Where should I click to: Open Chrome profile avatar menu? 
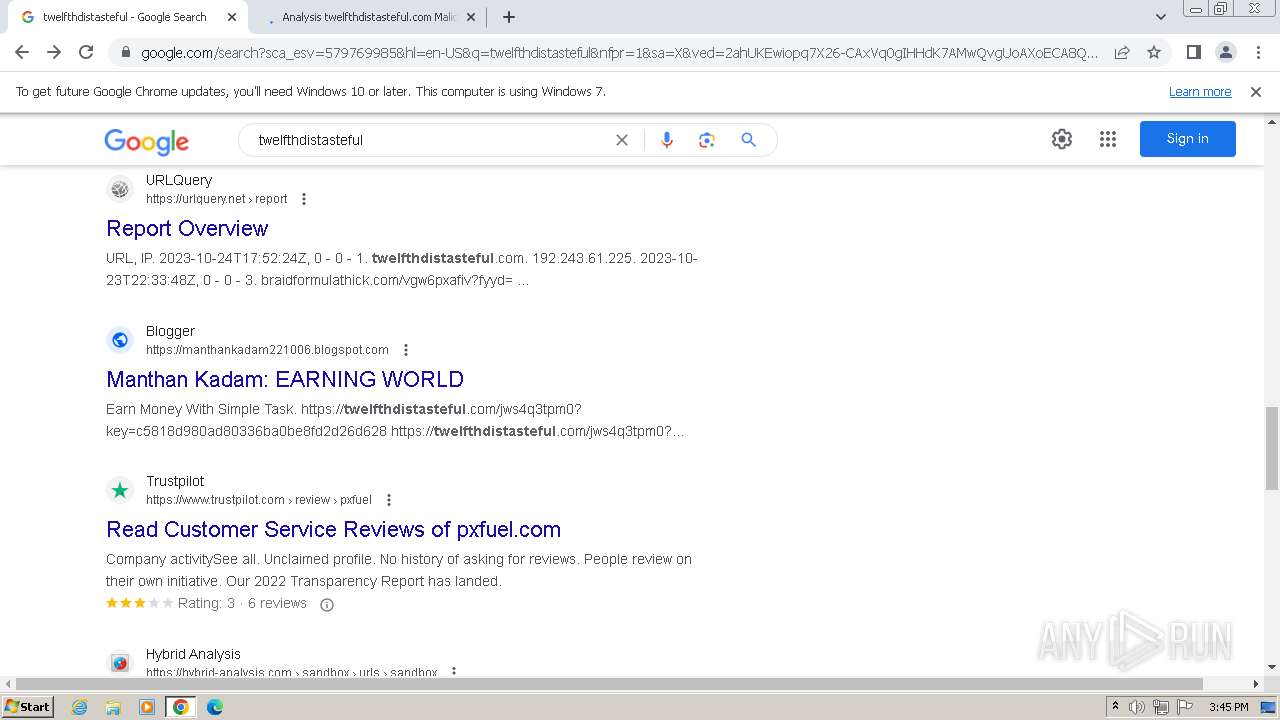click(1225, 52)
